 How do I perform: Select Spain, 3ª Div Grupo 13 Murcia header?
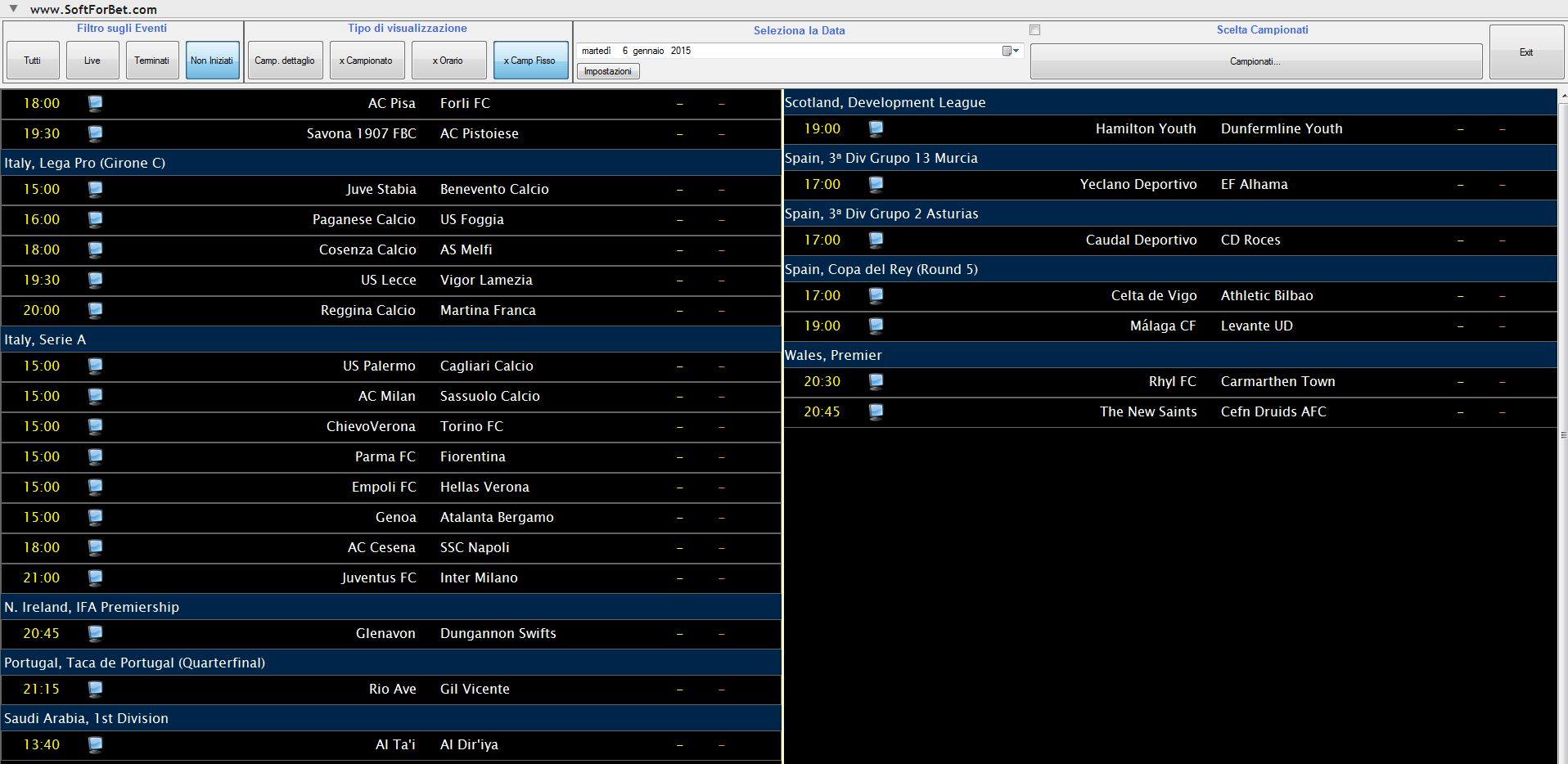(x=1170, y=158)
